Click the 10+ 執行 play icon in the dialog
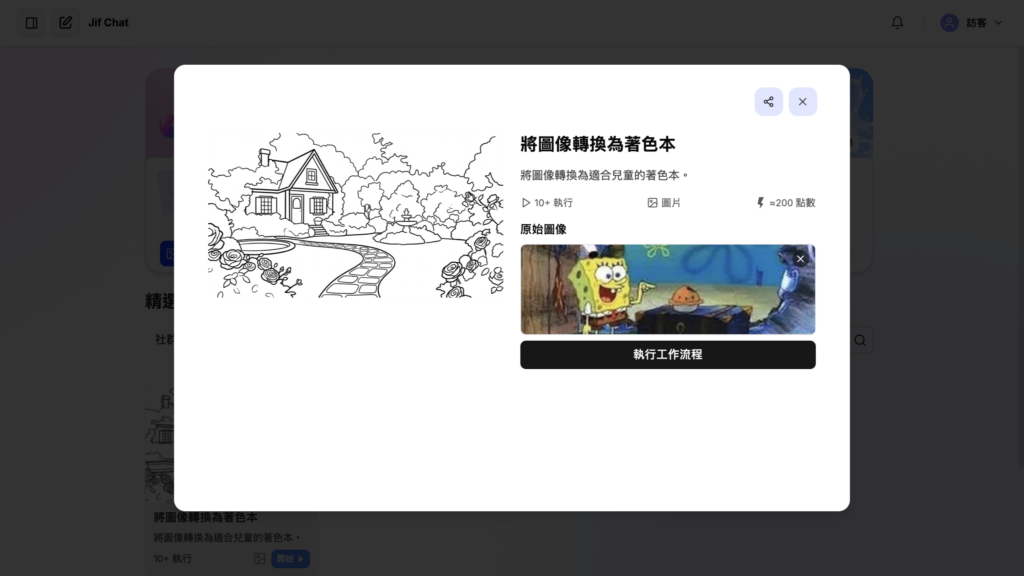This screenshot has width=1024, height=576. [526, 203]
